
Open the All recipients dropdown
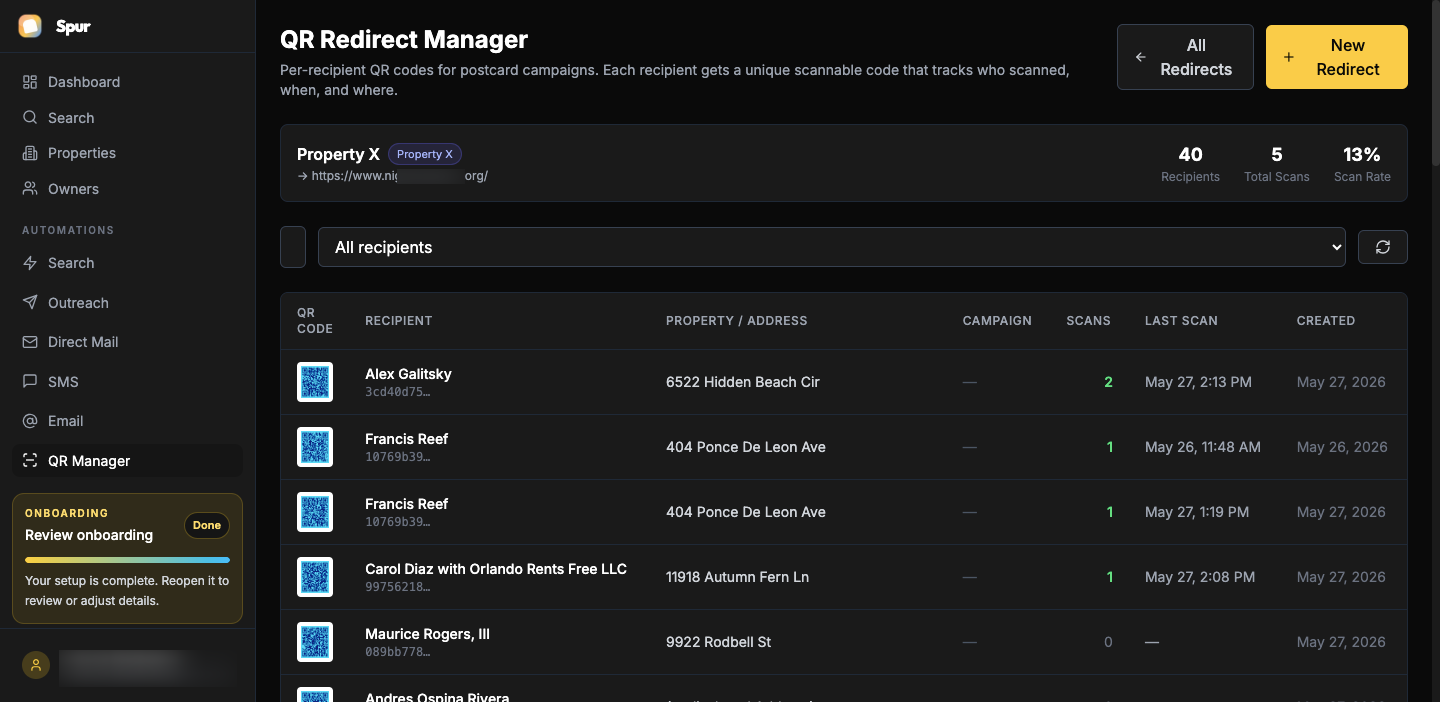pos(832,247)
